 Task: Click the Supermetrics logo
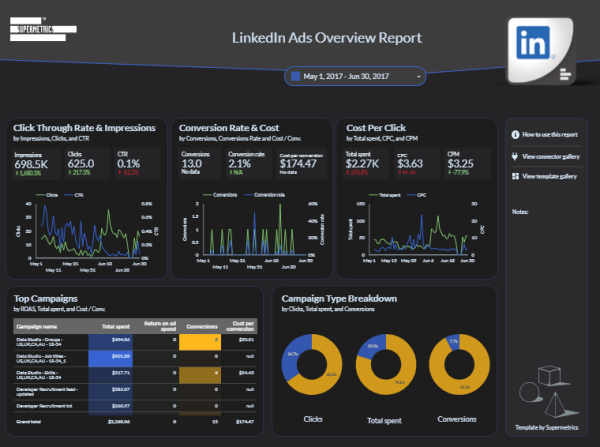(43, 29)
